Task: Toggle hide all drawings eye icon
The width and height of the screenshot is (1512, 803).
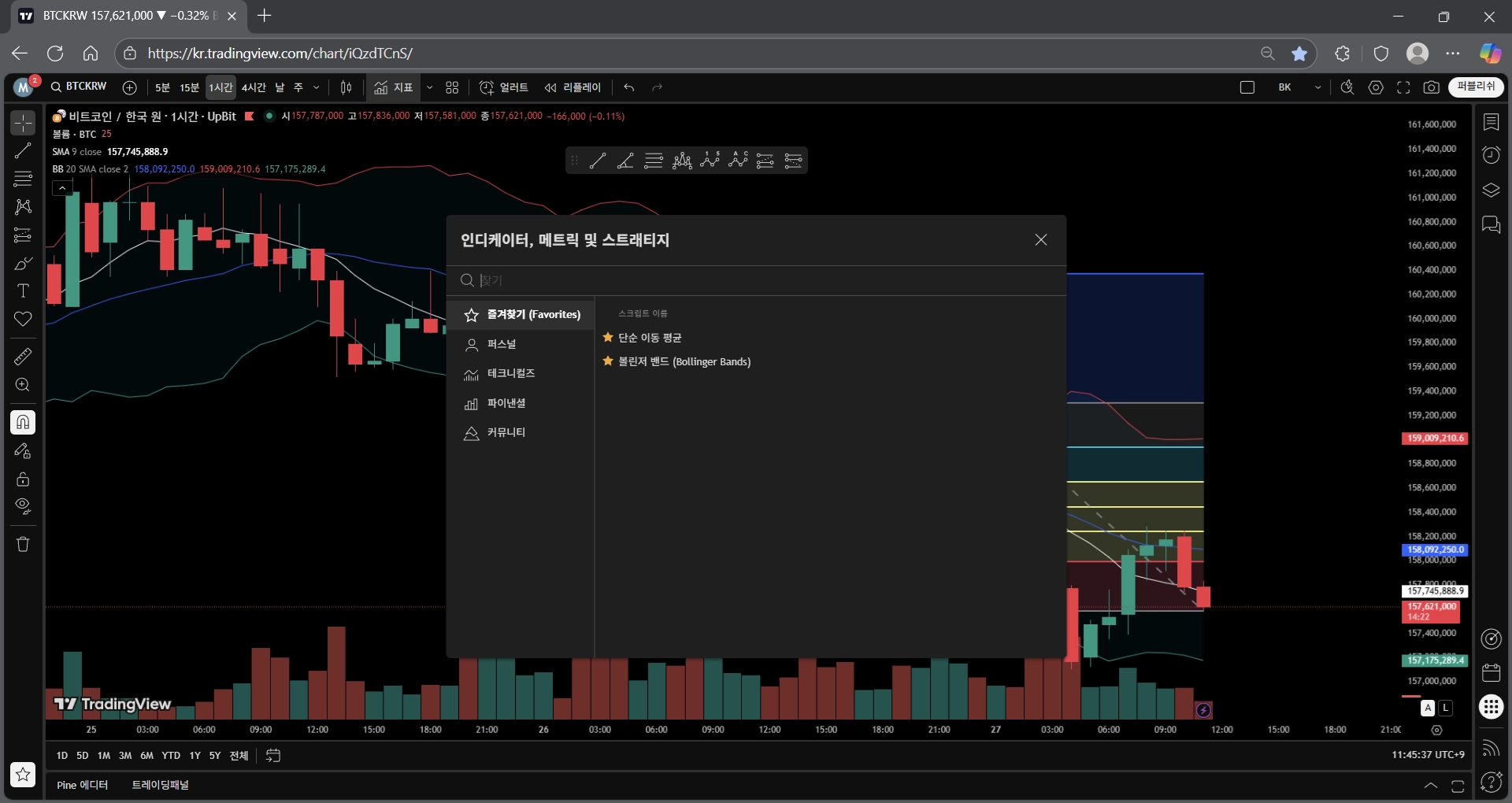Action: pos(23,506)
